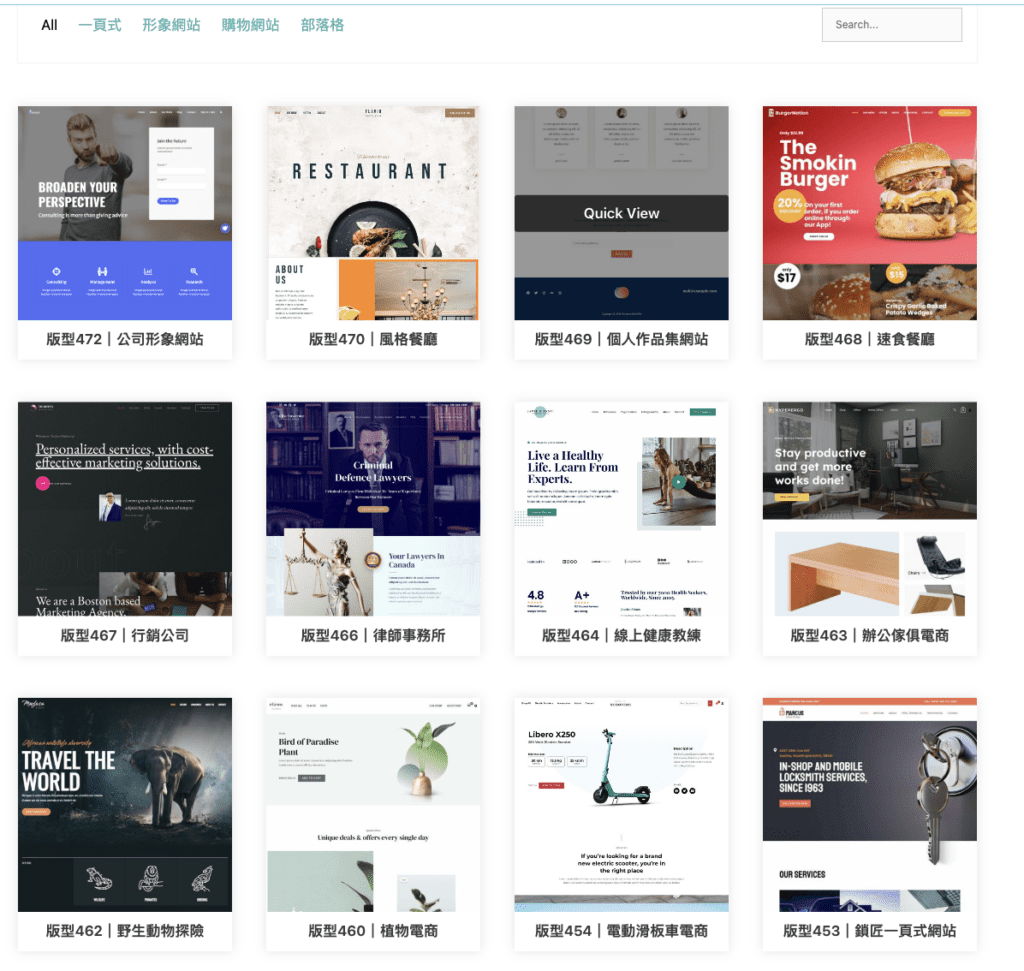The height and width of the screenshot is (971, 1024).
Task: Show the 部落格 category
Action: coord(322,25)
